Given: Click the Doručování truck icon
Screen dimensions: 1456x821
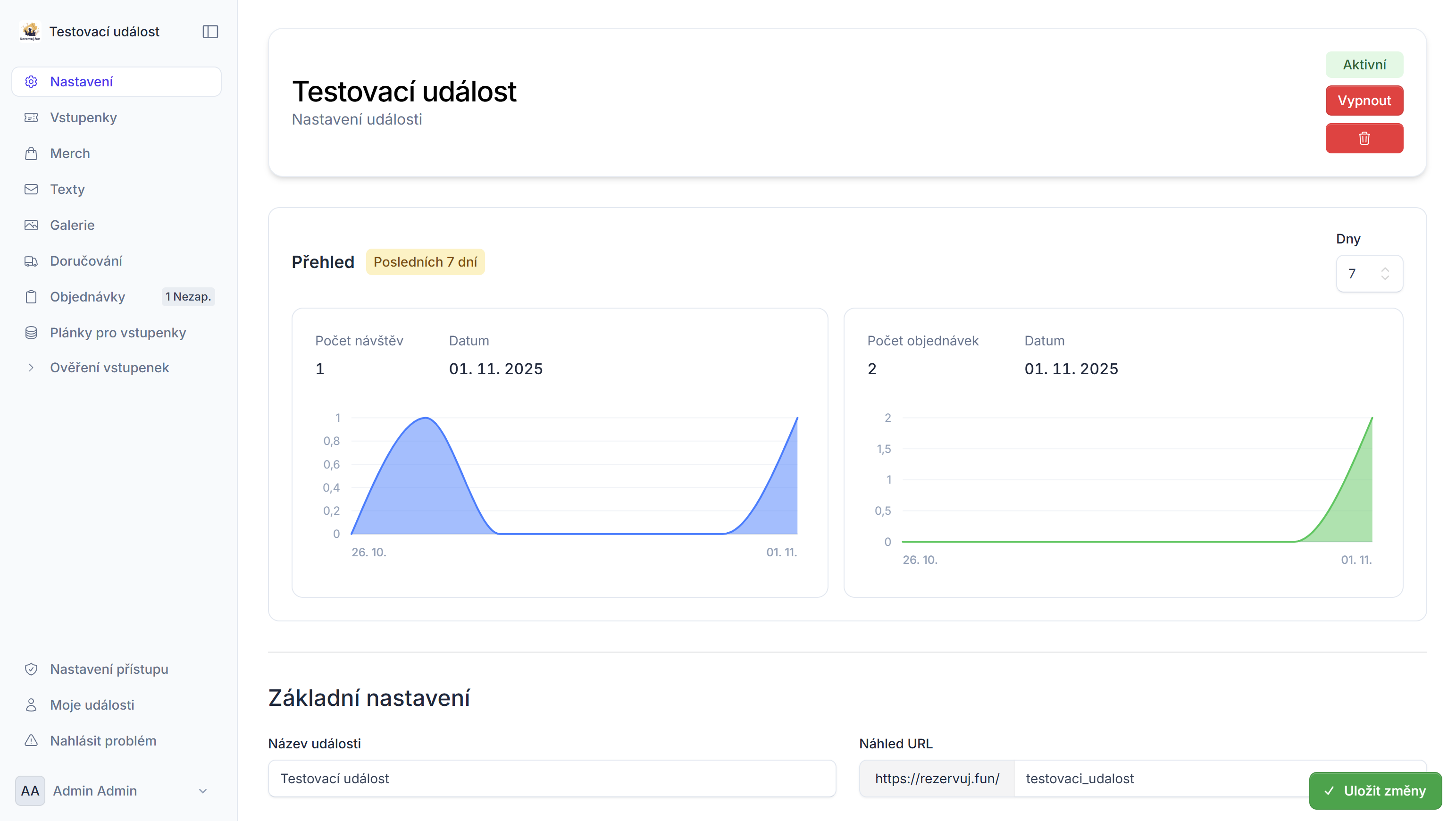Looking at the screenshot, I should pyautogui.click(x=31, y=261).
